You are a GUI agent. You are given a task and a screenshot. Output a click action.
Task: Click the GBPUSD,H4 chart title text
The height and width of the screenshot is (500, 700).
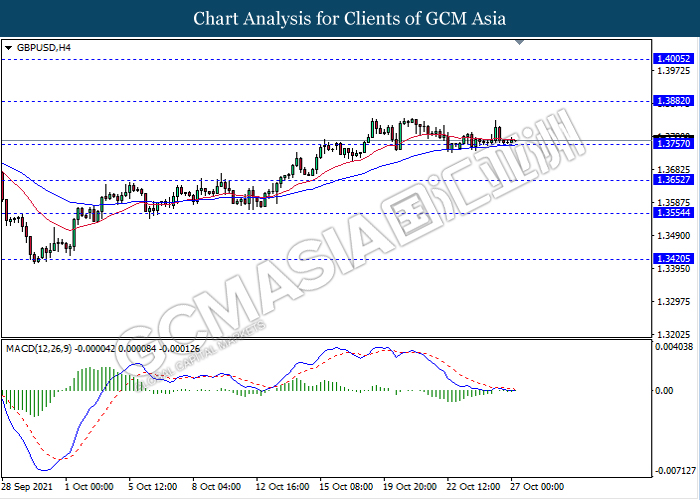pyautogui.click(x=43, y=48)
